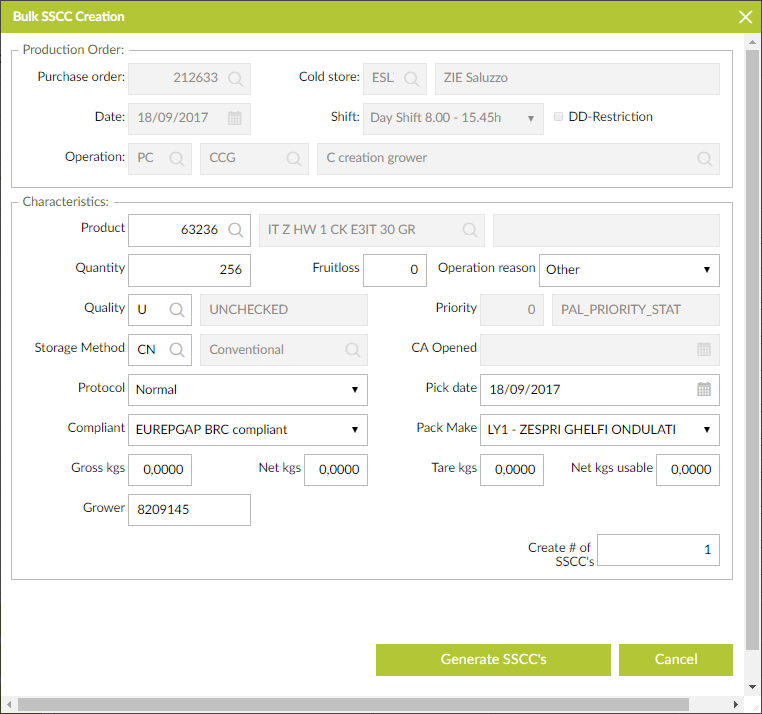Close the Bulk SSCC Creation dialog
The width and height of the screenshot is (762, 714).
(x=745, y=17)
